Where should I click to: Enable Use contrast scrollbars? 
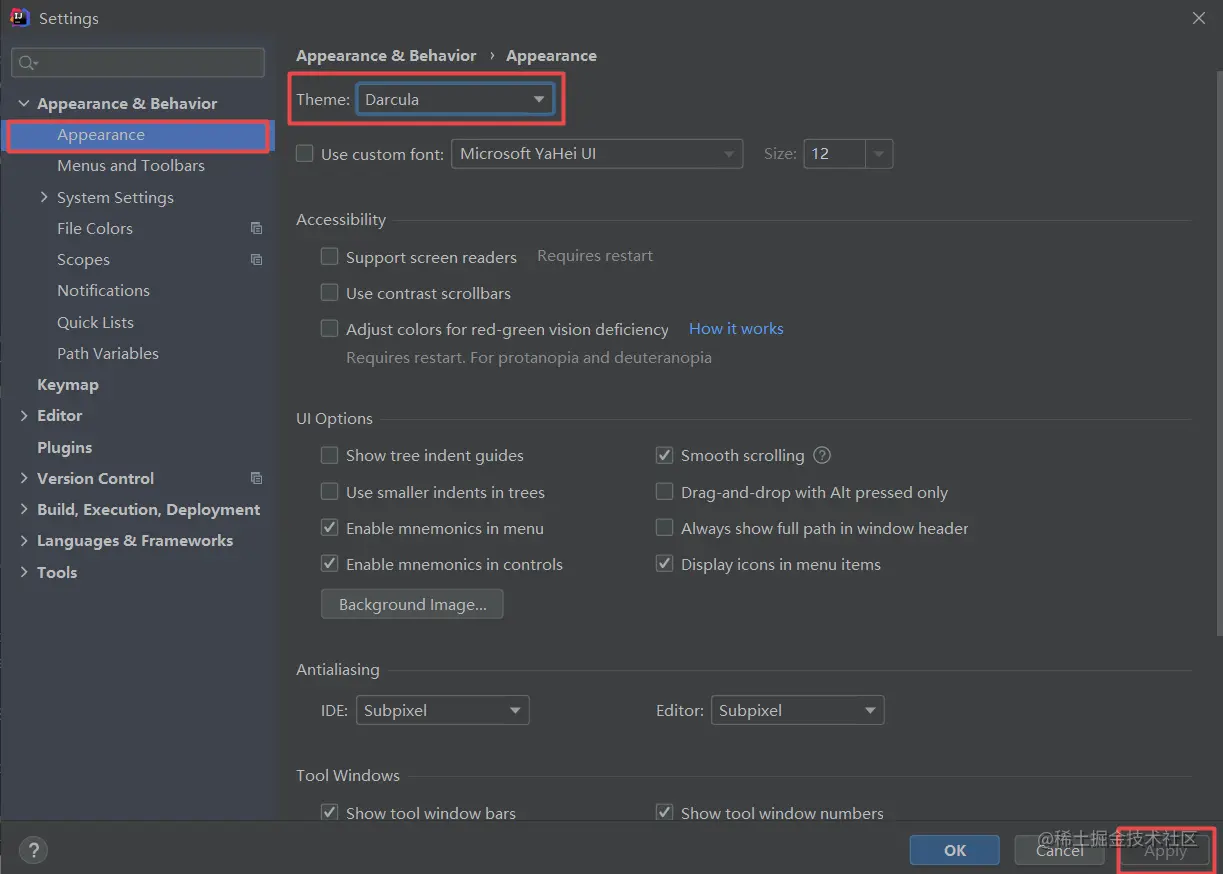[x=329, y=292]
